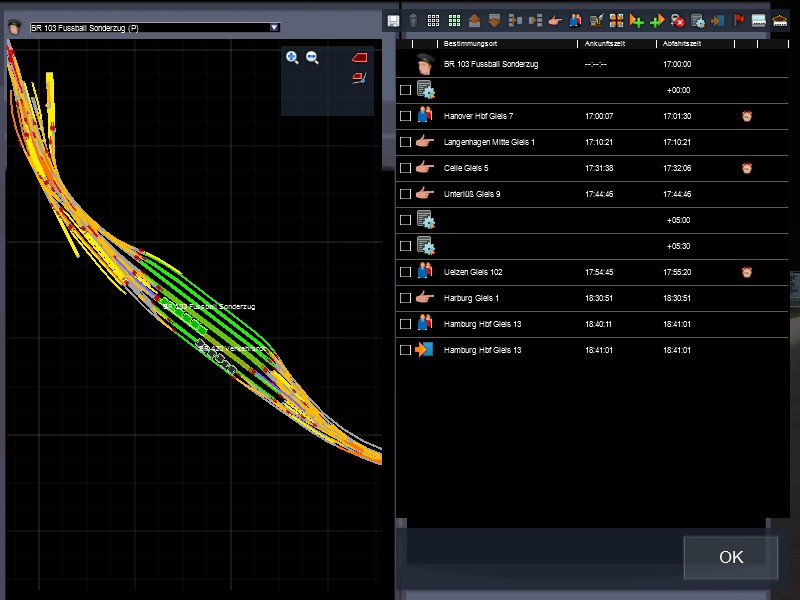Click the red X remove instruction icon
The image size is (800, 600).
pyautogui.click(x=678, y=20)
